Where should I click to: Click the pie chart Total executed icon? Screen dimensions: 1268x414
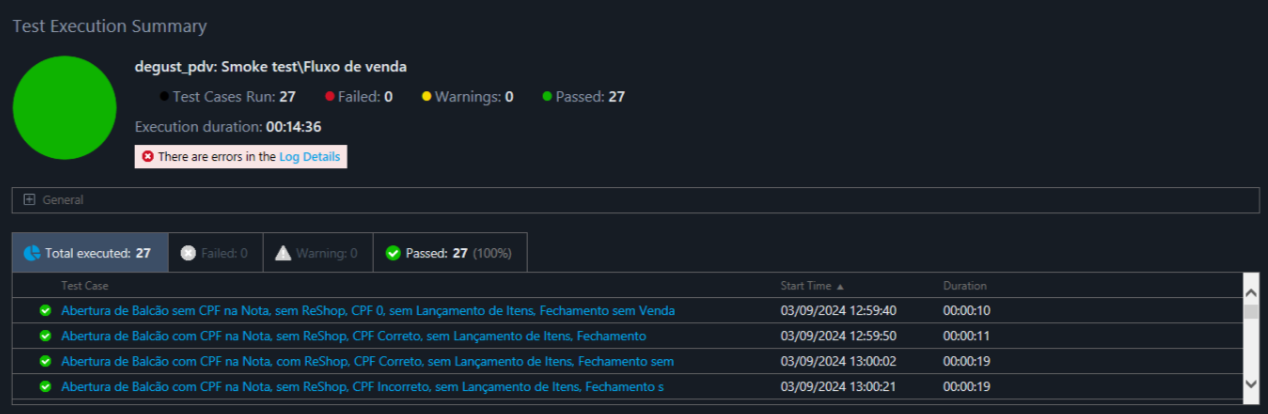tap(31, 253)
